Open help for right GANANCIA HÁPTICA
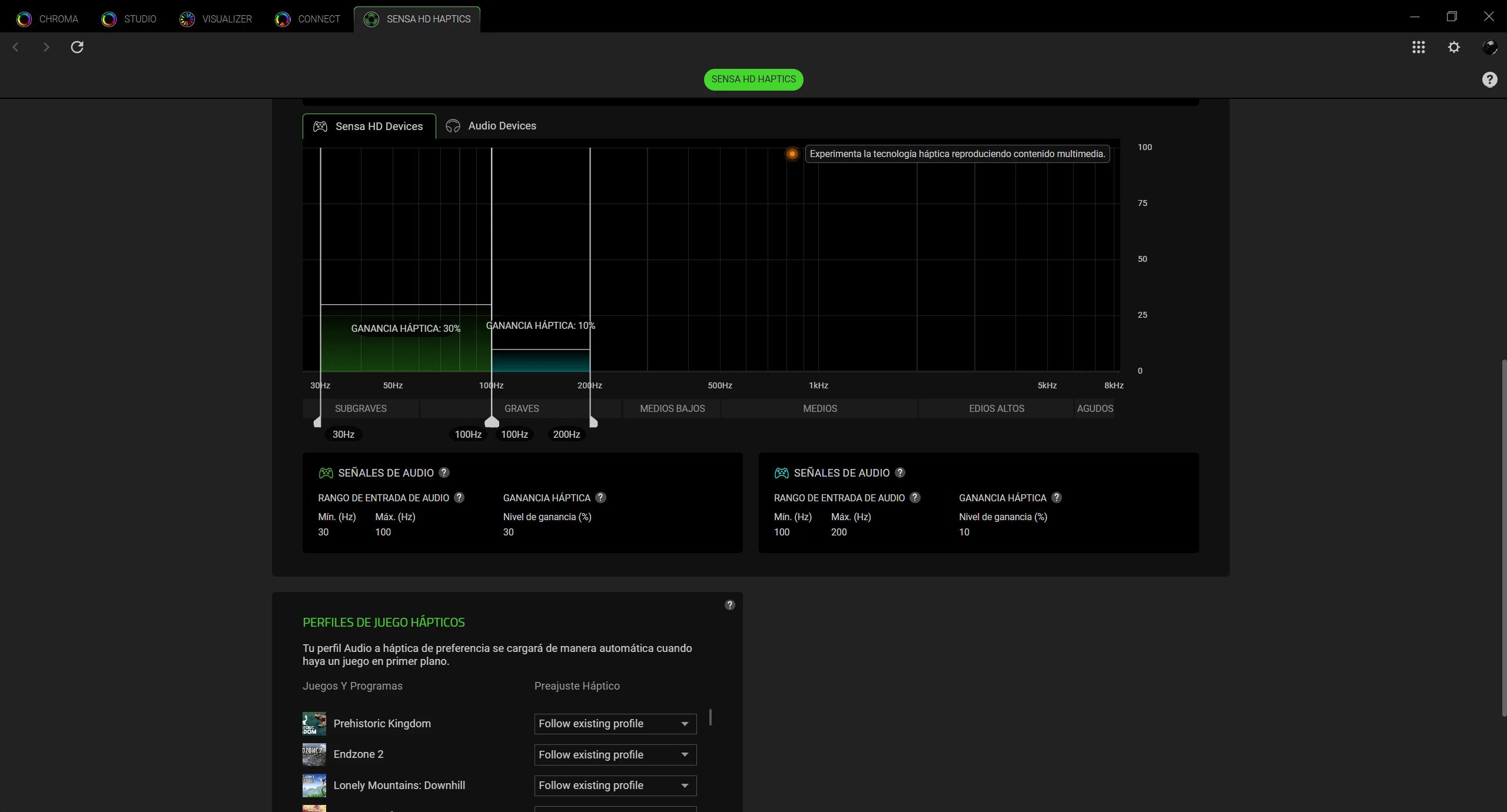 [1057, 498]
